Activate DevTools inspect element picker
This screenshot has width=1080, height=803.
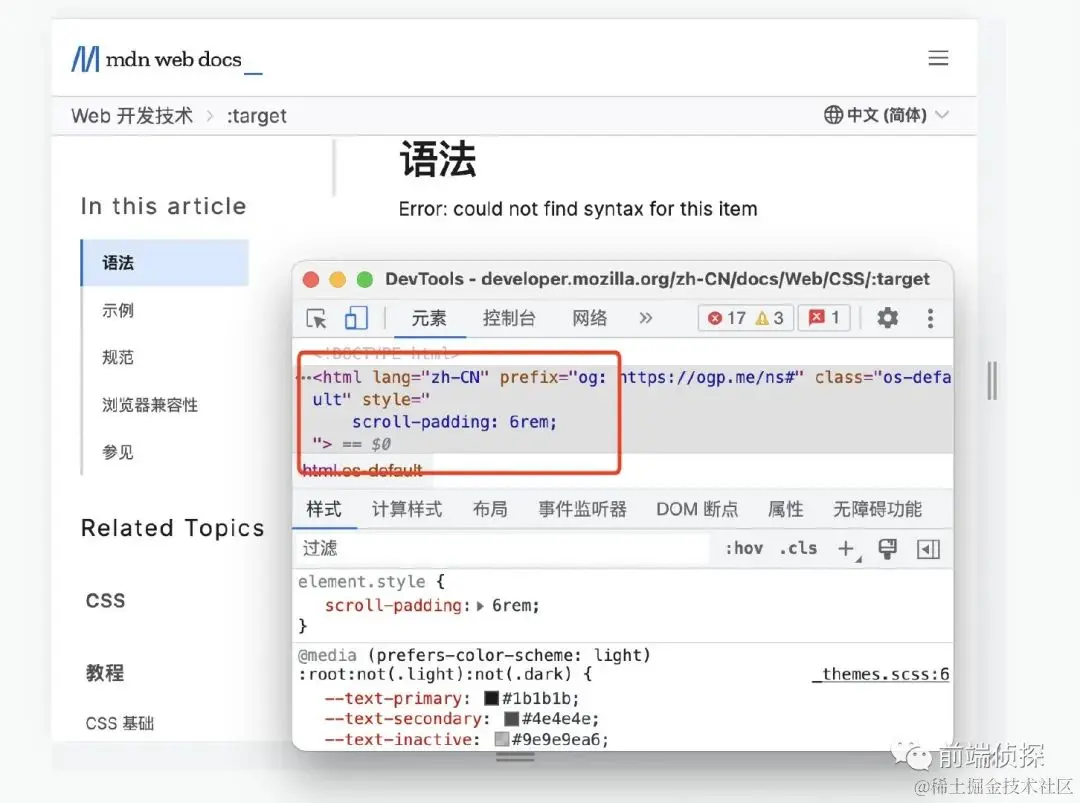coord(316,318)
